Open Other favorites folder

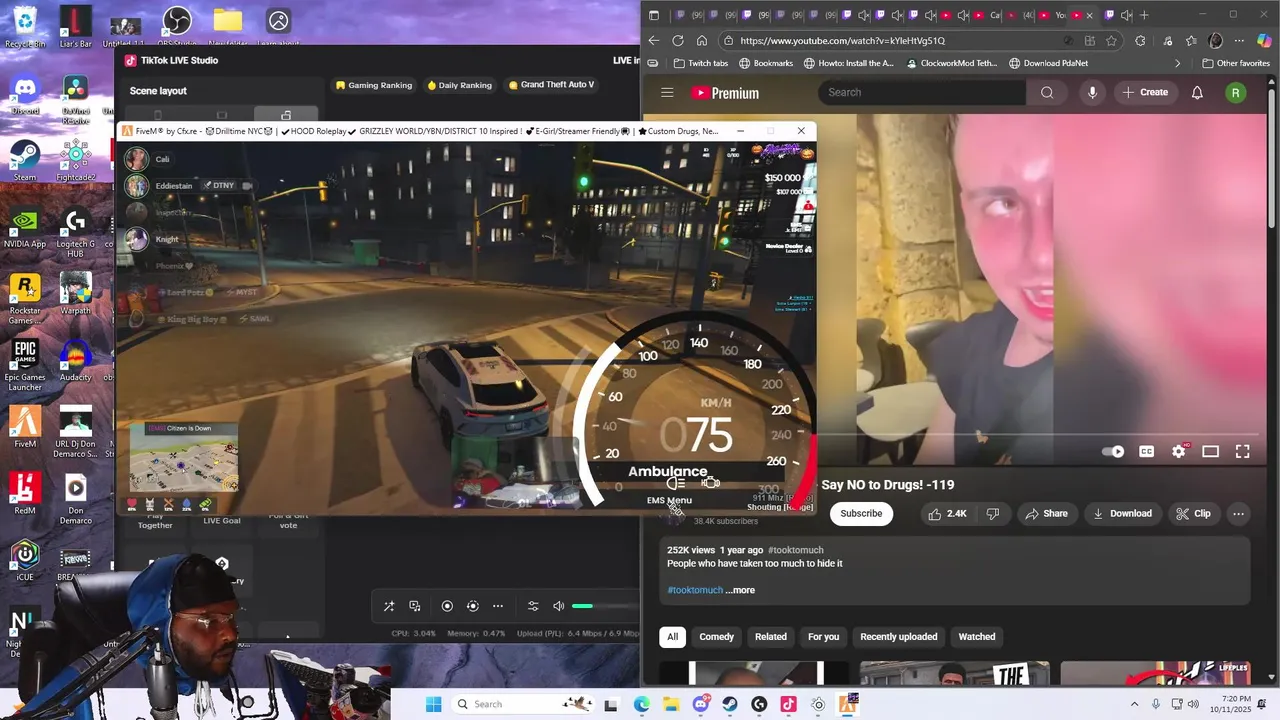(1236, 63)
